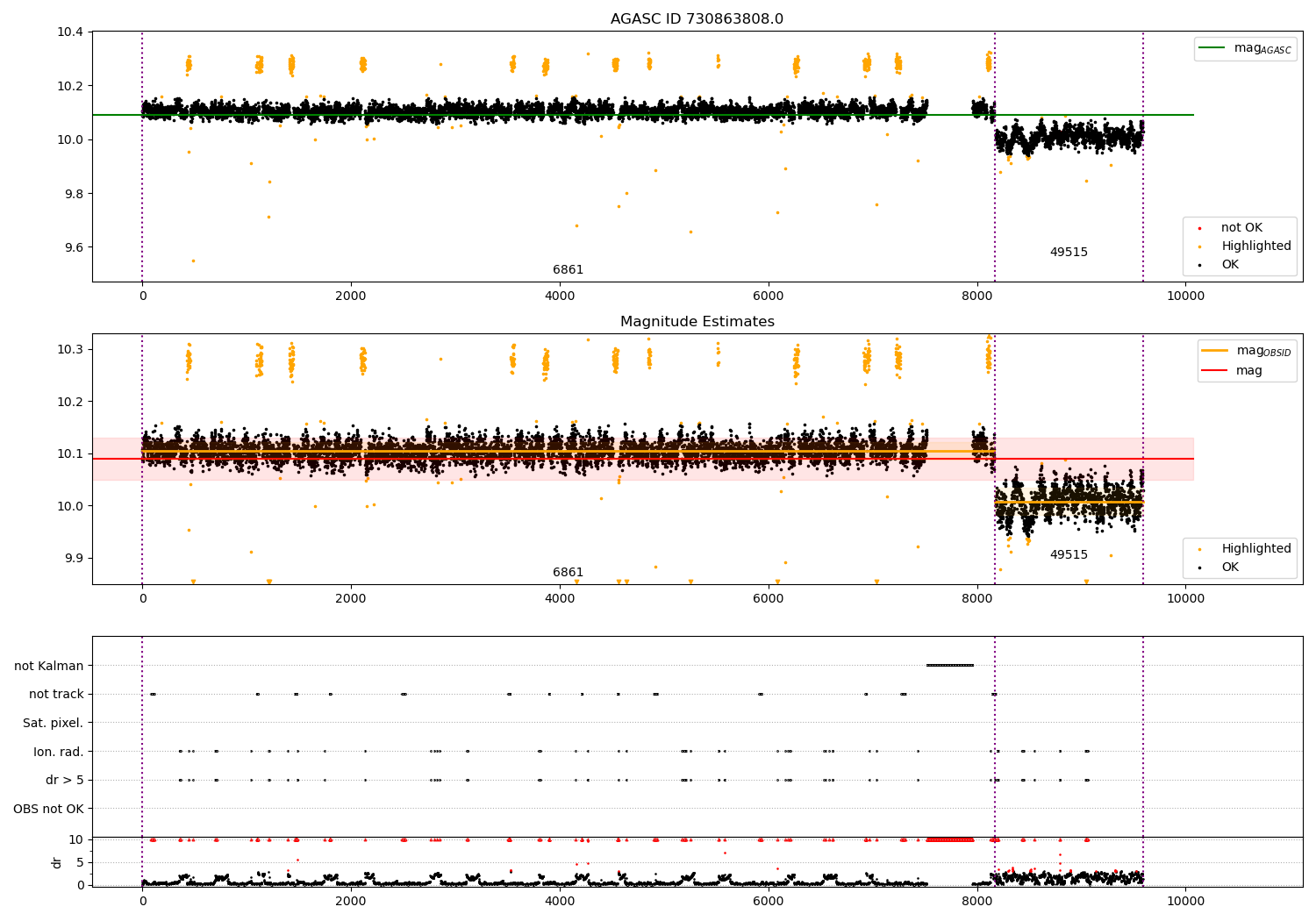Image resolution: width=1316 pixels, height=921 pixels.
Task: Click the 'dr' y-axis label
Action: [x=57, y=862]
